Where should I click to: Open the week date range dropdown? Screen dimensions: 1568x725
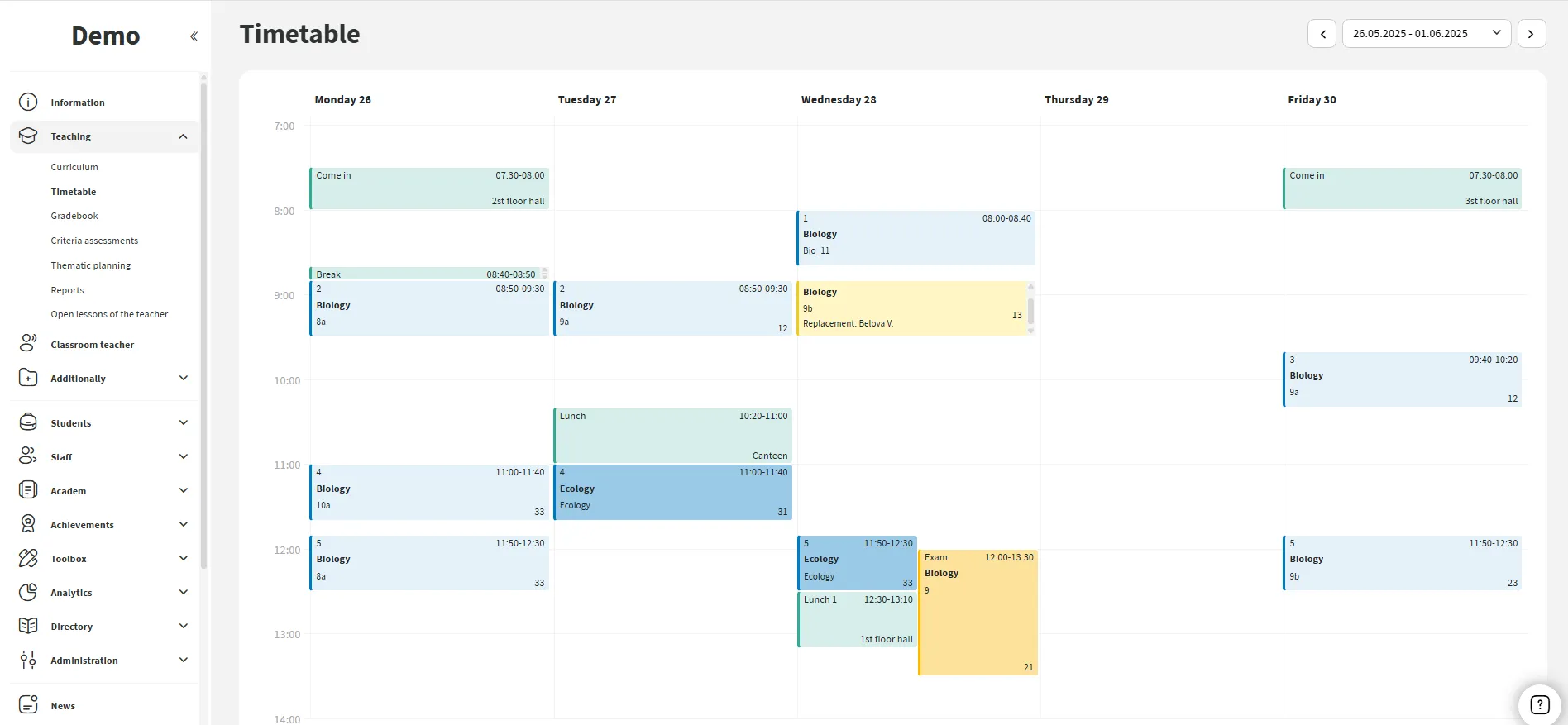tap(1426, 34)
